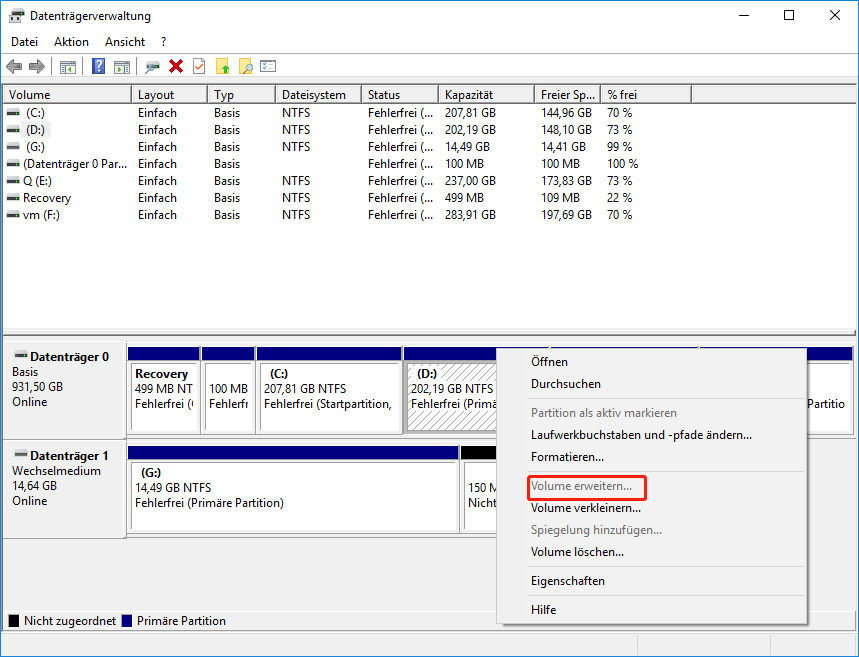Click the checklist settings toolbar icon

(x=268, y=66)
